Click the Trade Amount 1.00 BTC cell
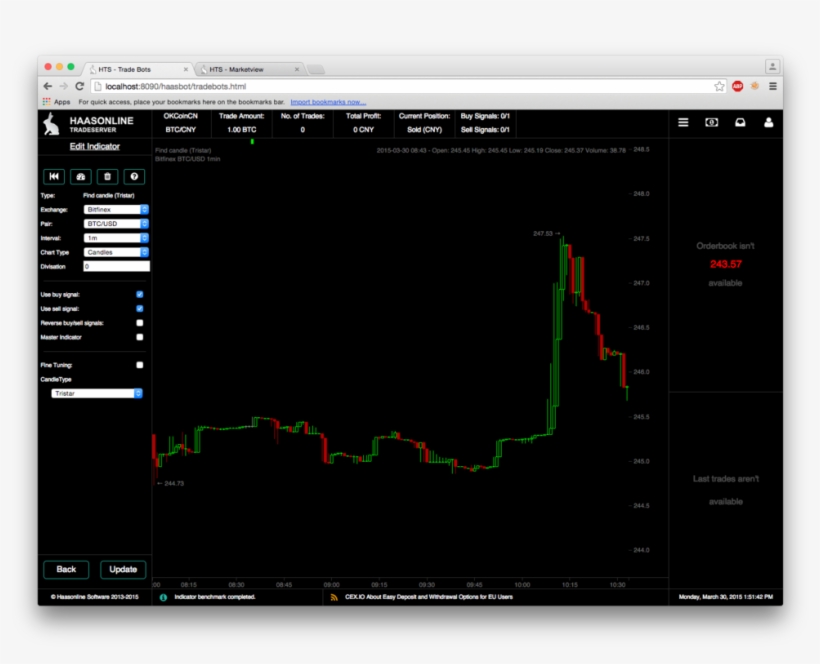 click(x=242, y=123)
